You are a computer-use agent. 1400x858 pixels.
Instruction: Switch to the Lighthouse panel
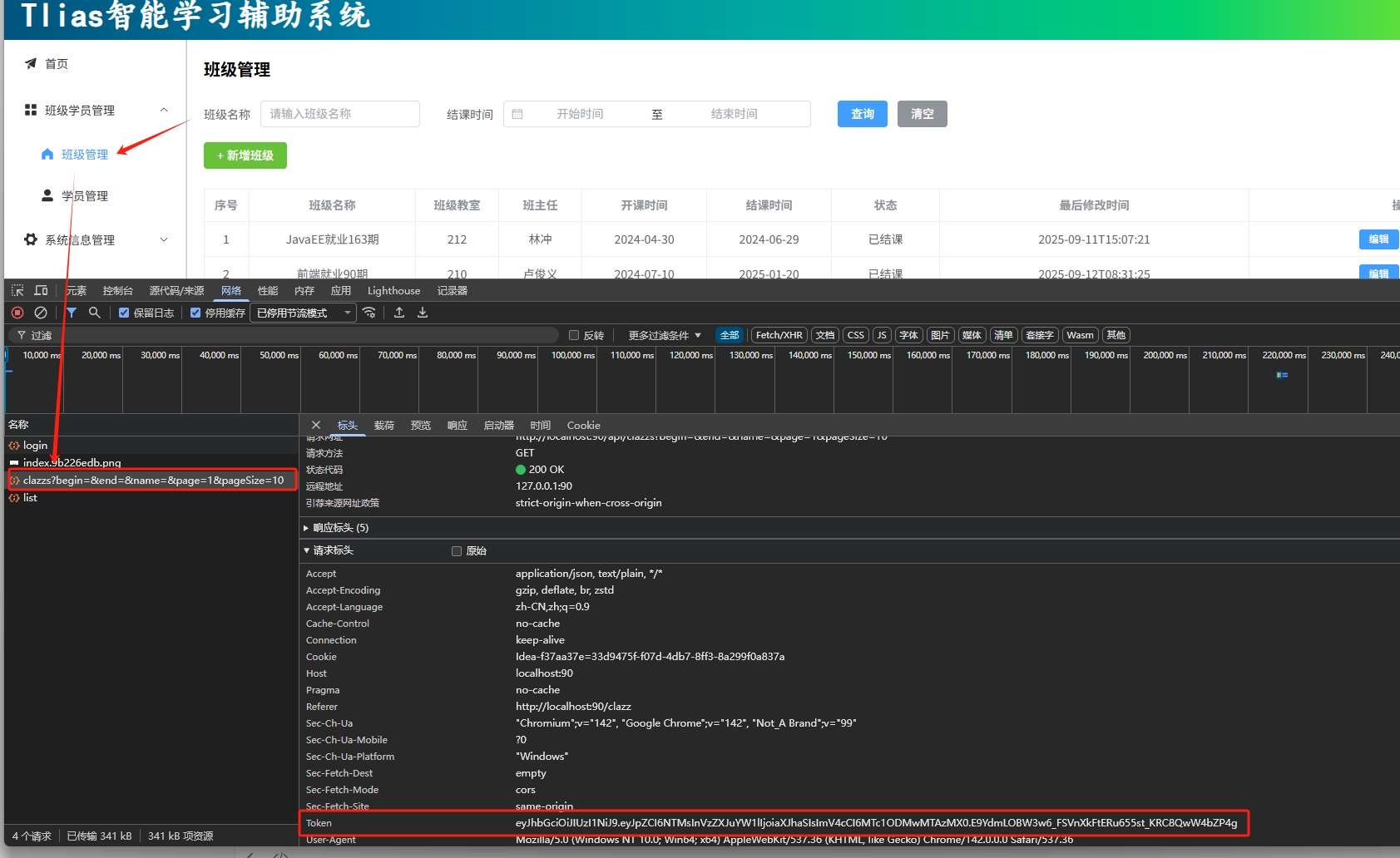click(x=393, y=290)
